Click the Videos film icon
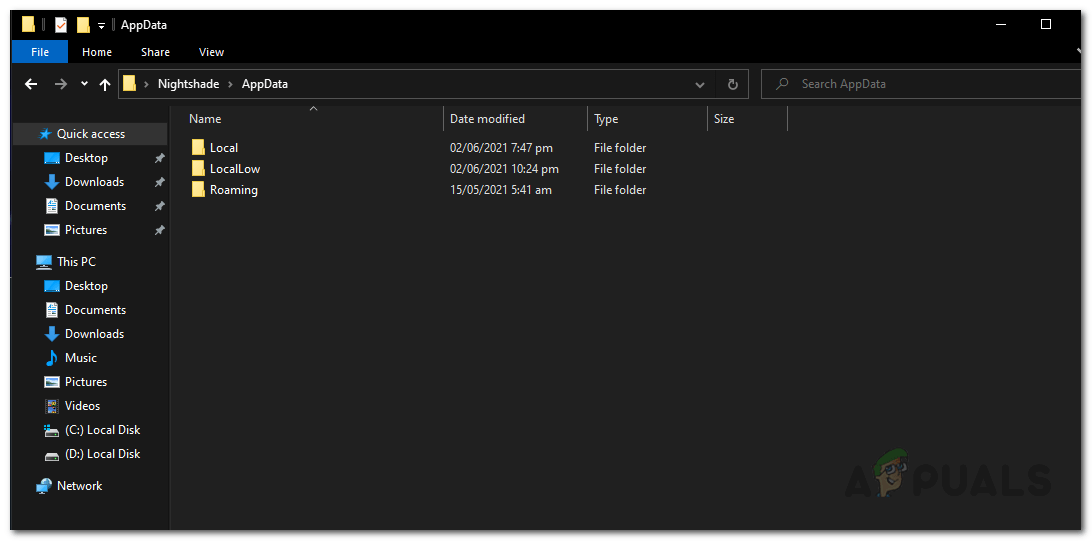1092x541 pixels. (52, 406)
